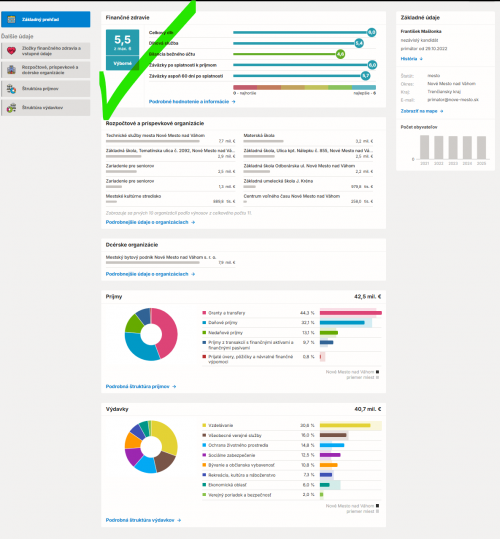Click the Príjmy total 42,5 mil. €
This screenshot has width=500, height=539.
[x=367, y=297]
